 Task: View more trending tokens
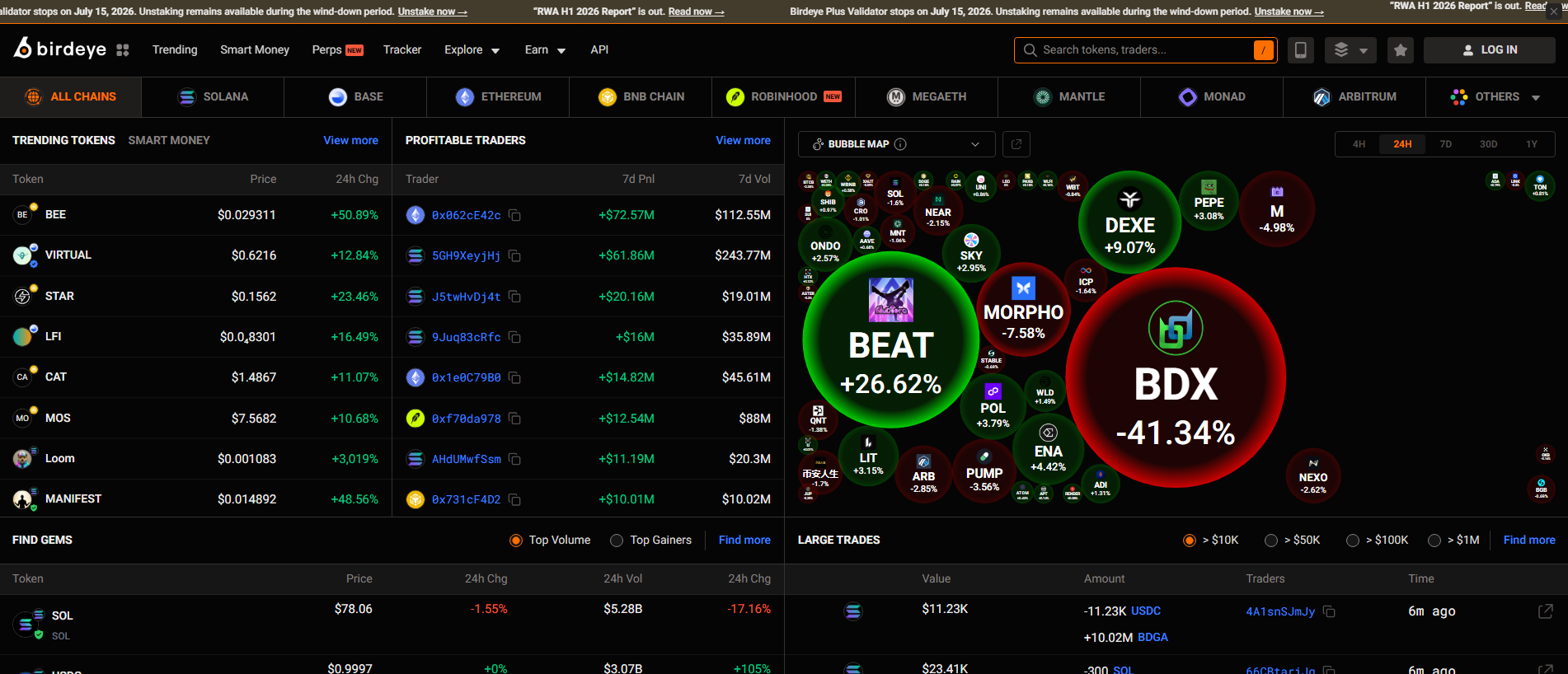[350, 141]
